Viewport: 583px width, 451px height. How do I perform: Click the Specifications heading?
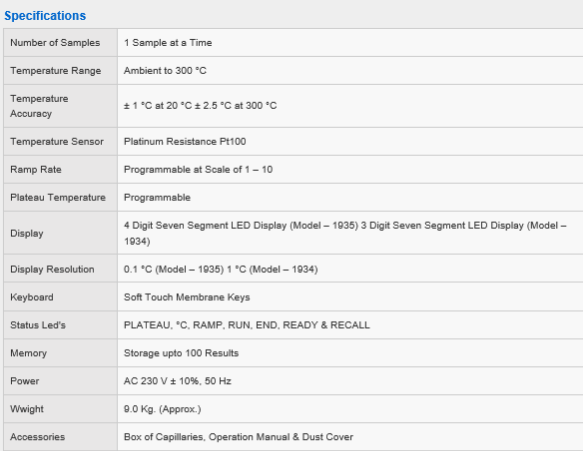(45, 16)
